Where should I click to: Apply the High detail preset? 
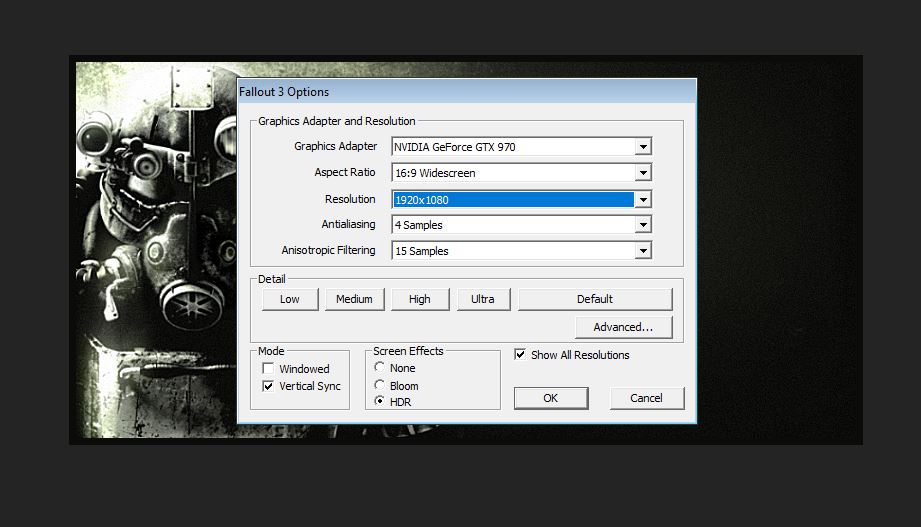(420, 299)
